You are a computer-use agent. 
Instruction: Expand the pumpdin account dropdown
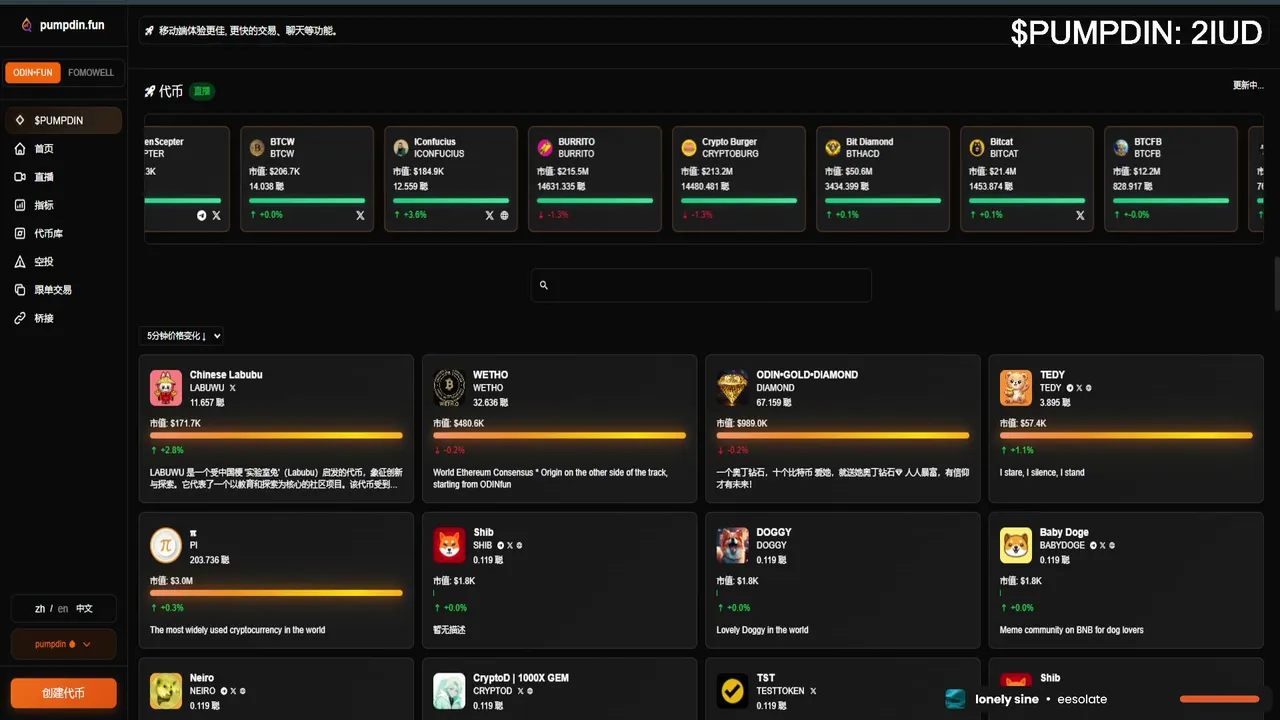tap(64, 644)
